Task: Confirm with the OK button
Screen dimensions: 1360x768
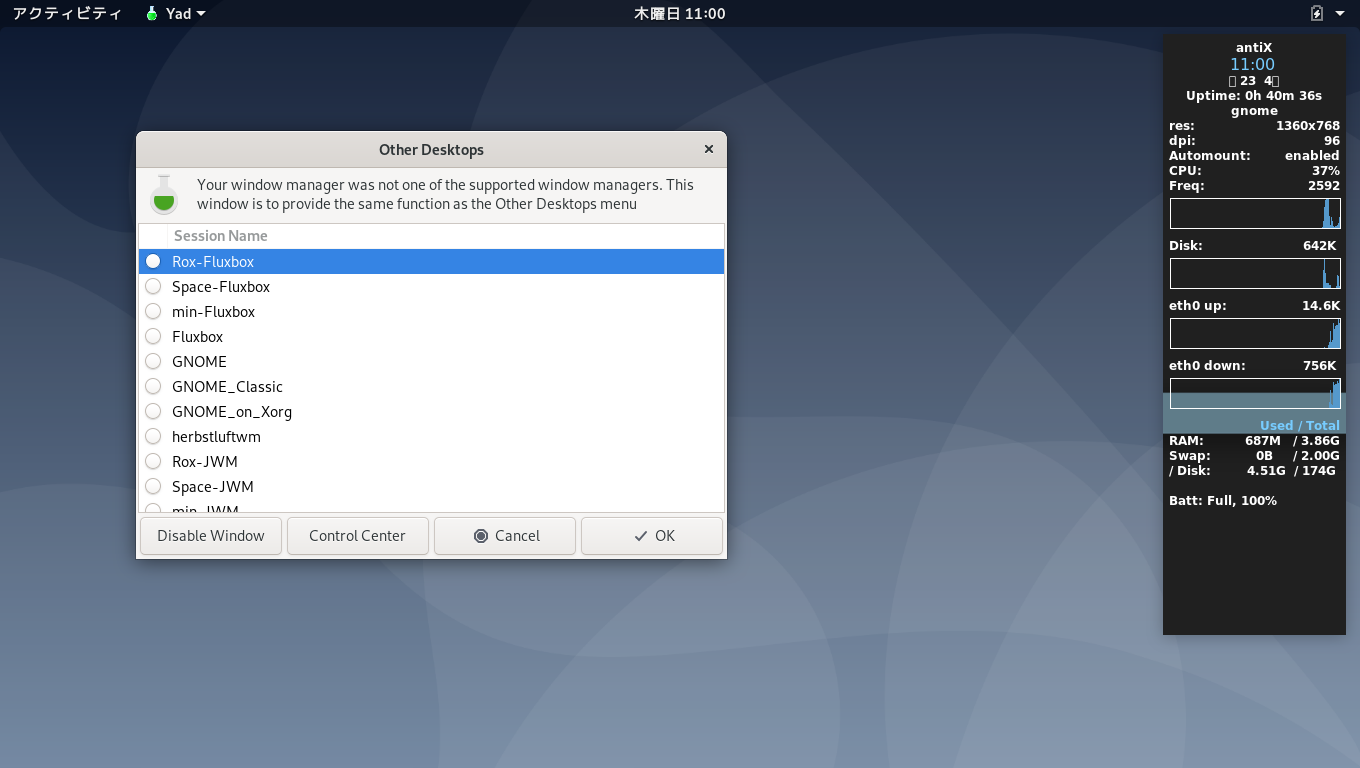Action: click(652, 536)
